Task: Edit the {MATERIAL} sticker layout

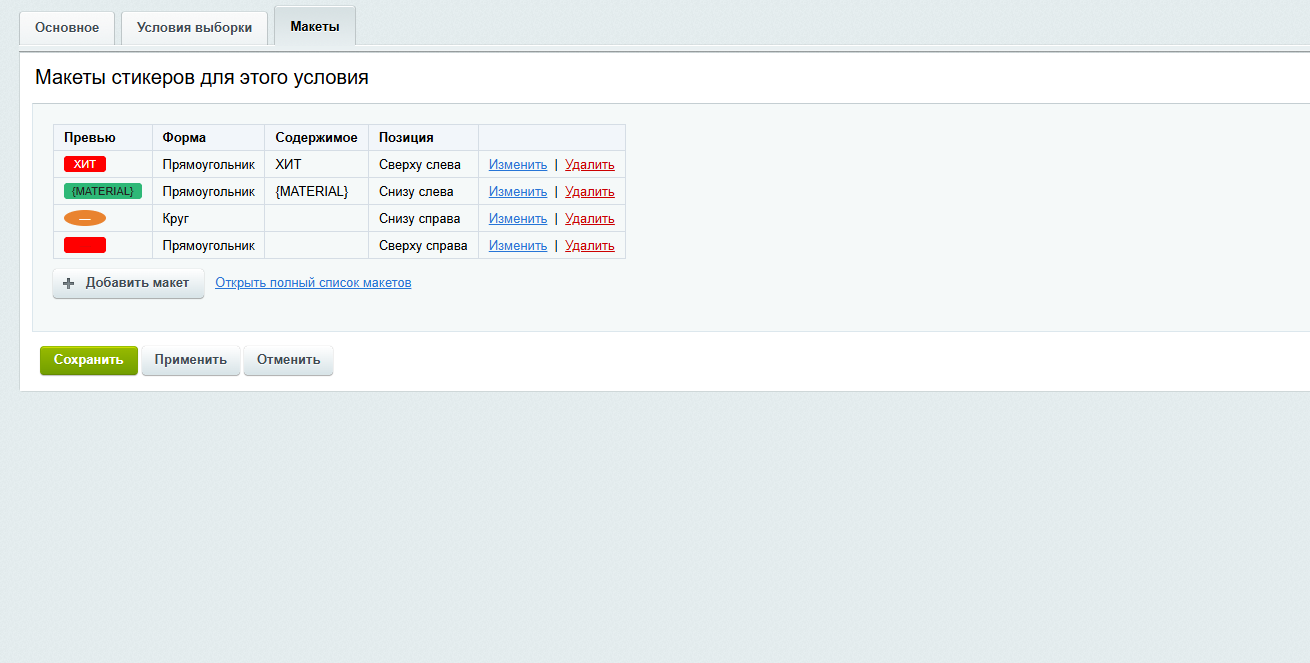Action: [518, 192]
